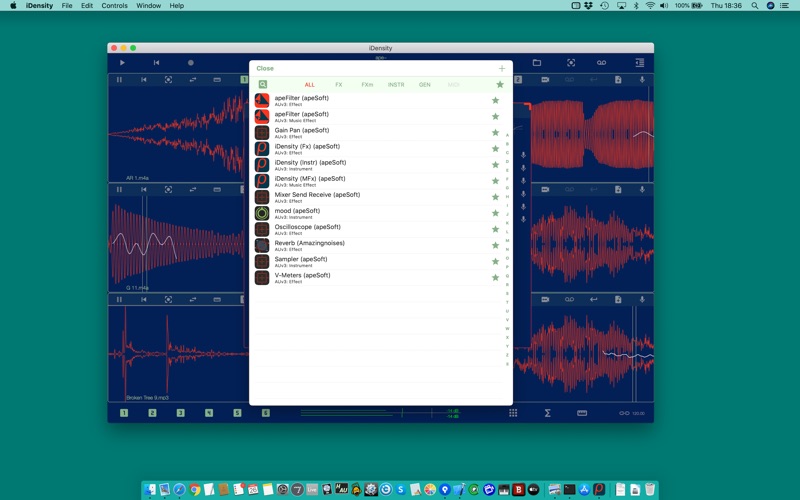The image size is (800, 500).
Task: Select iDensity (MFx) (apeSoft) plugin
Action: tap(378, 181)
